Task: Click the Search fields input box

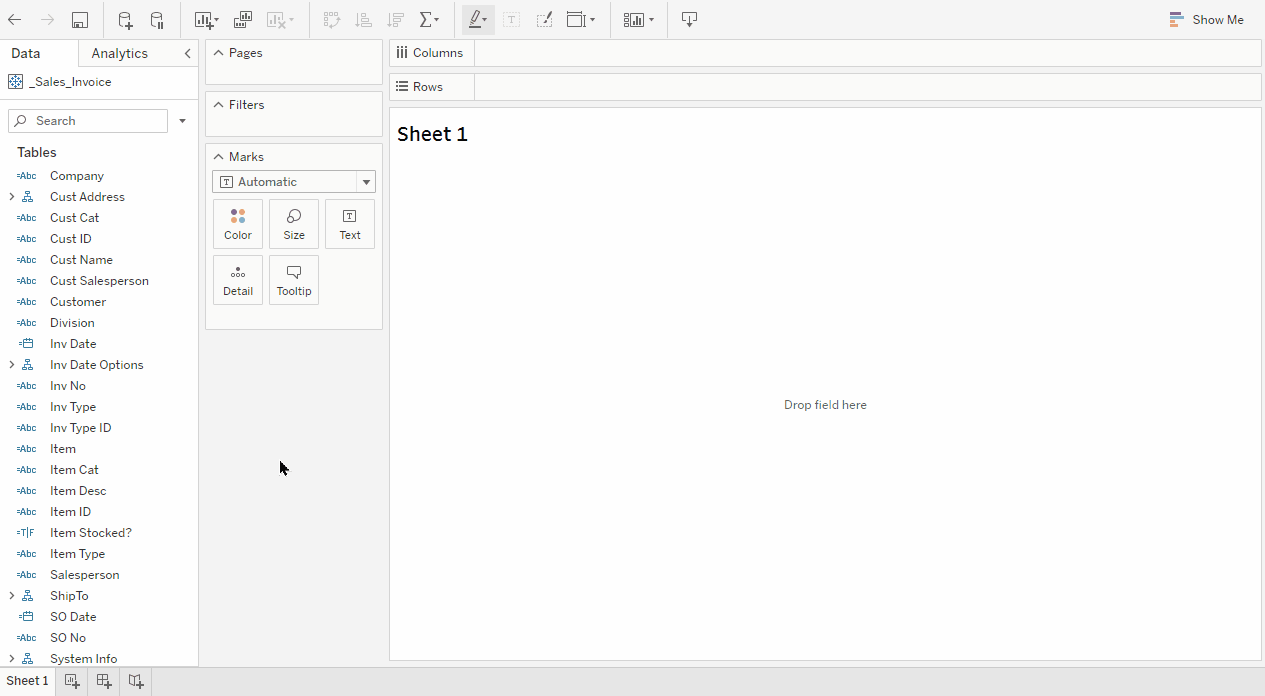Action: click(88, 121)
